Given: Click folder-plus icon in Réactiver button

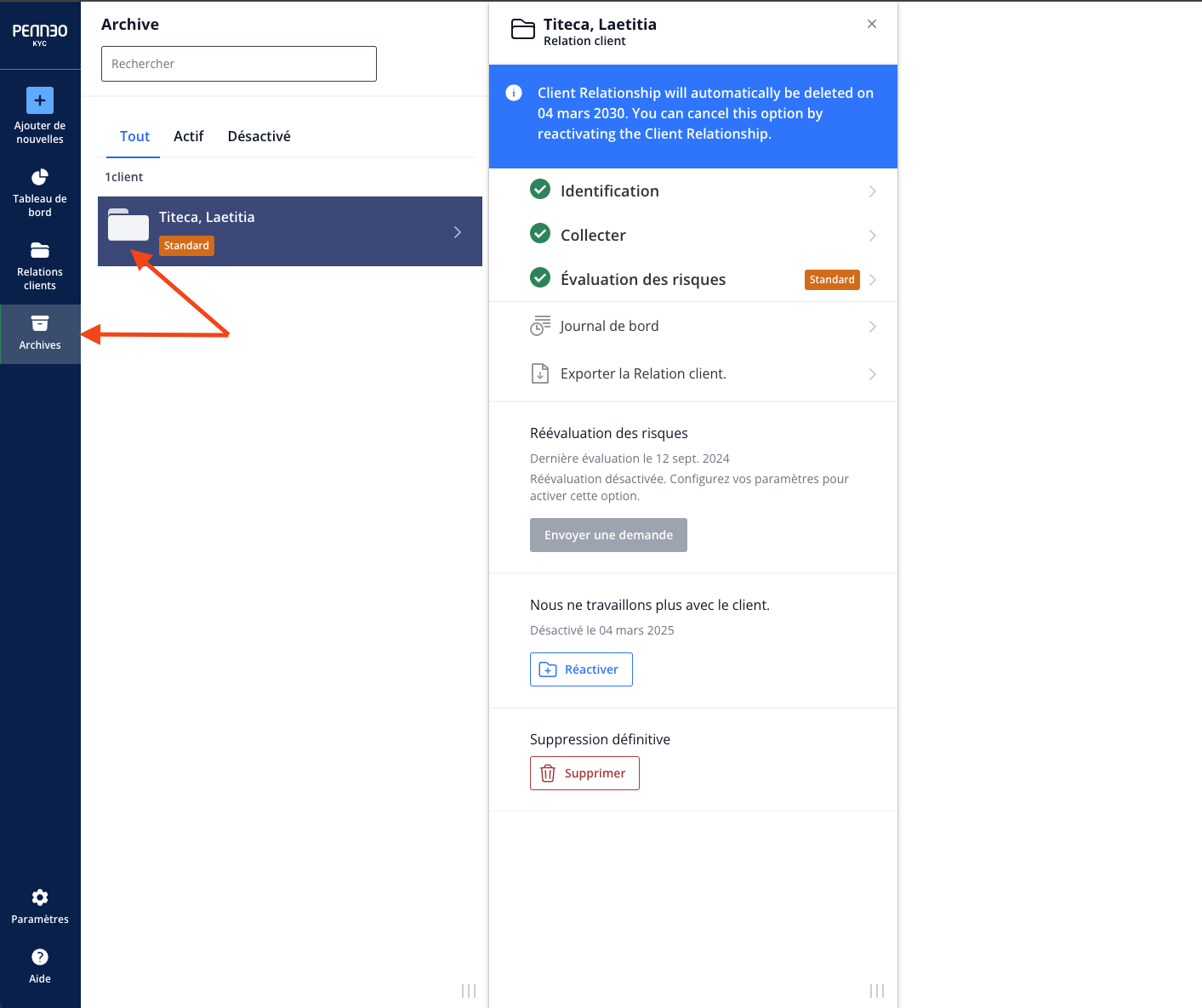Looking at the screenshot, I should [548, 669].
